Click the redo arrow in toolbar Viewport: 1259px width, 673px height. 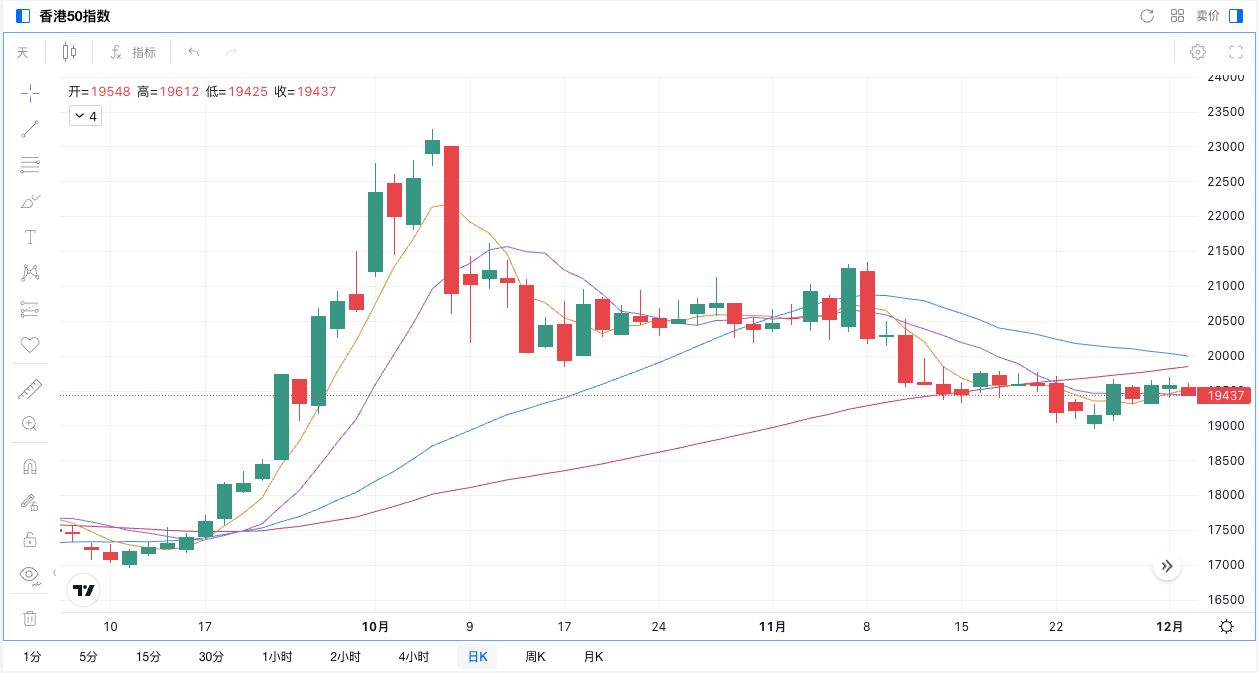click(231, 52)
